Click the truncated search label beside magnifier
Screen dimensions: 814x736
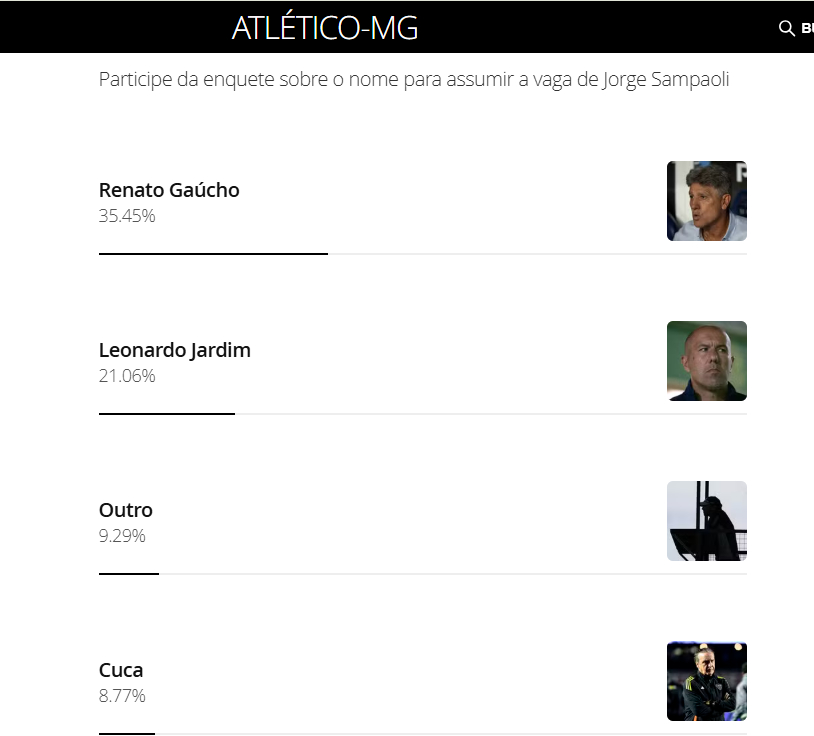pyautogui.click(x=806, y=28)
